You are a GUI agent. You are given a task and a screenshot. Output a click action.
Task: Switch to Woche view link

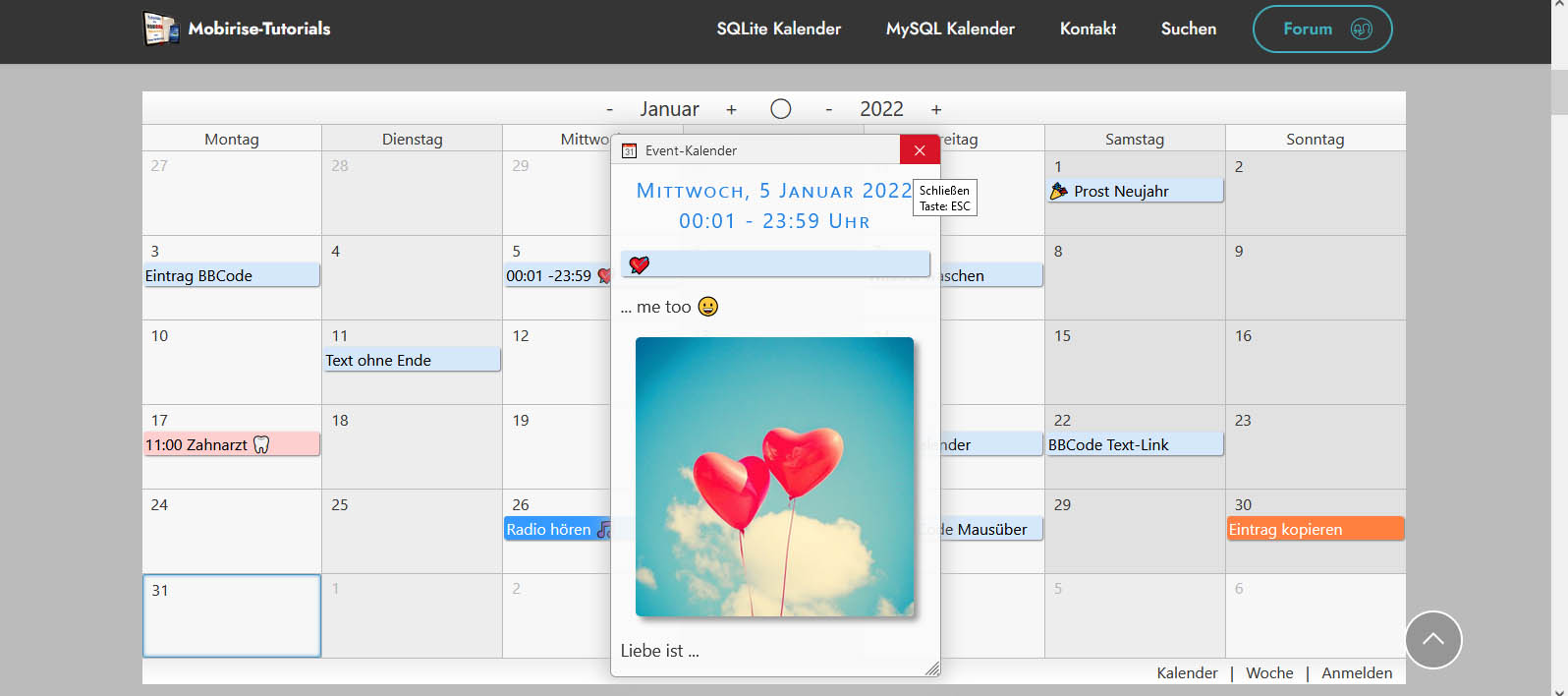[1269, 673]
